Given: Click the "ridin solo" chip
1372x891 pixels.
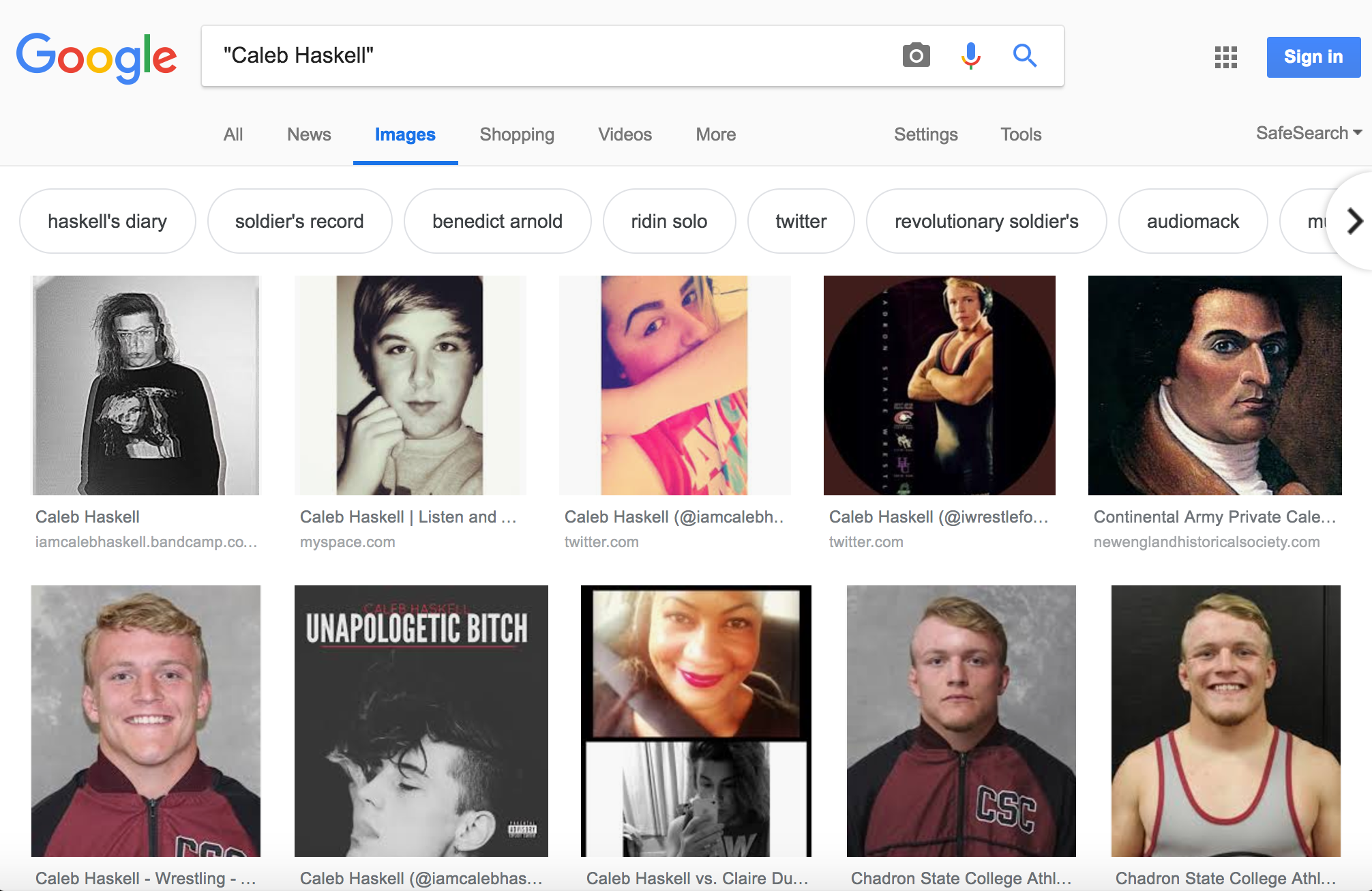Looking at the screenshot, I should tap(669, 221).
